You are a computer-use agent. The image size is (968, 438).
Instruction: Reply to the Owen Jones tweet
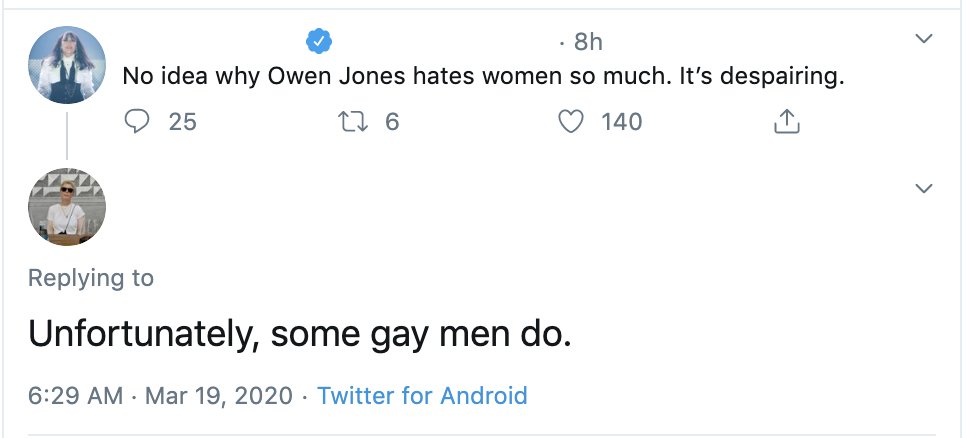tap(135, 122)
